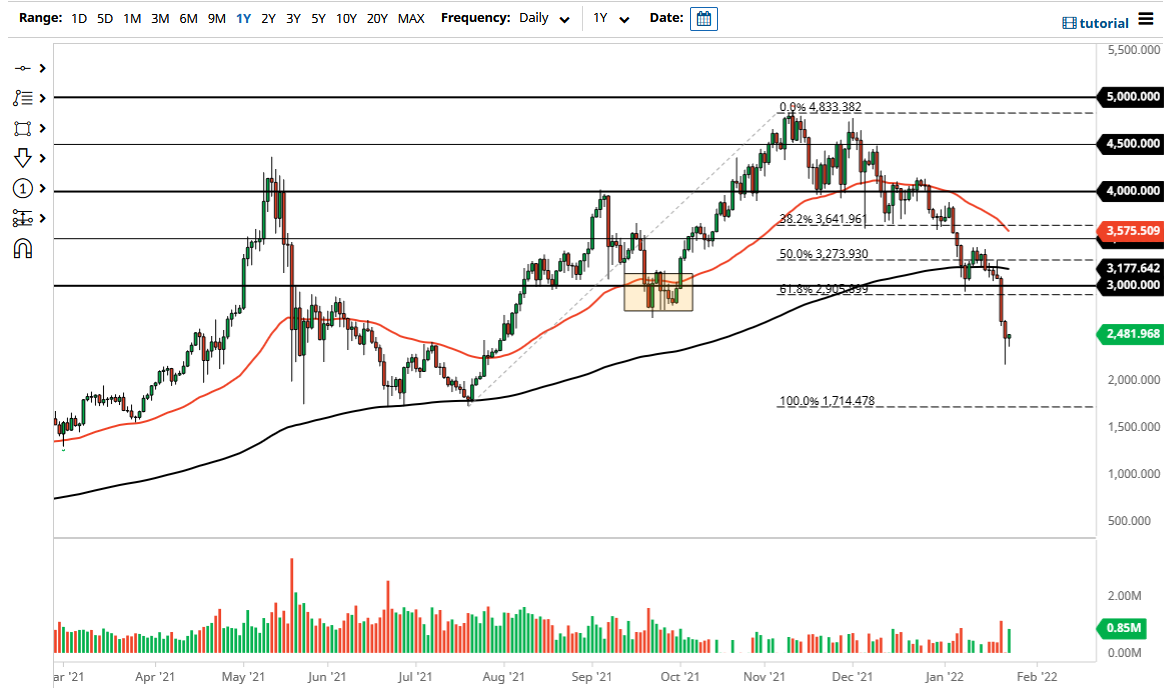Select the rectangle drawing tool
Image resolution: width=1176 pixels, height=697 pixels.
tap(23, 128)
